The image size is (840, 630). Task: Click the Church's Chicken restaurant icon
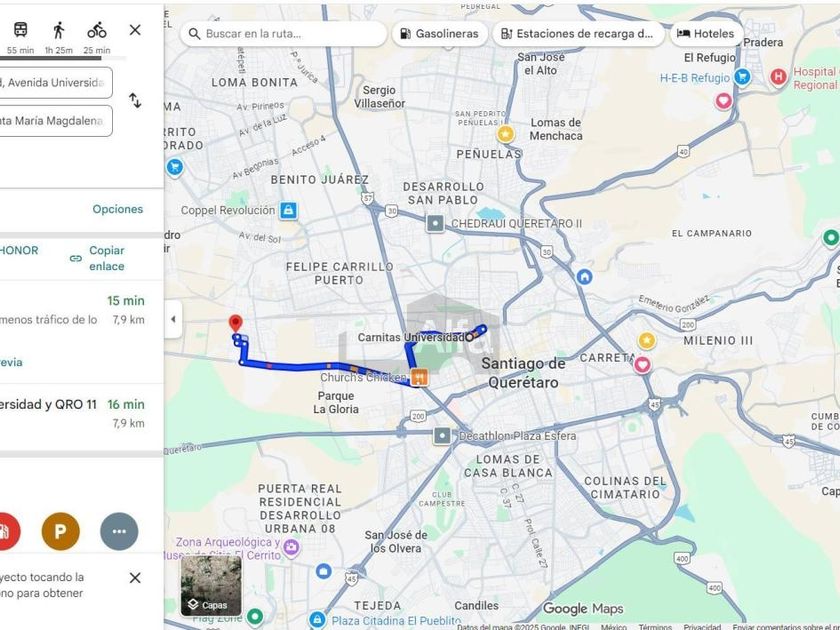pos(419,377)
